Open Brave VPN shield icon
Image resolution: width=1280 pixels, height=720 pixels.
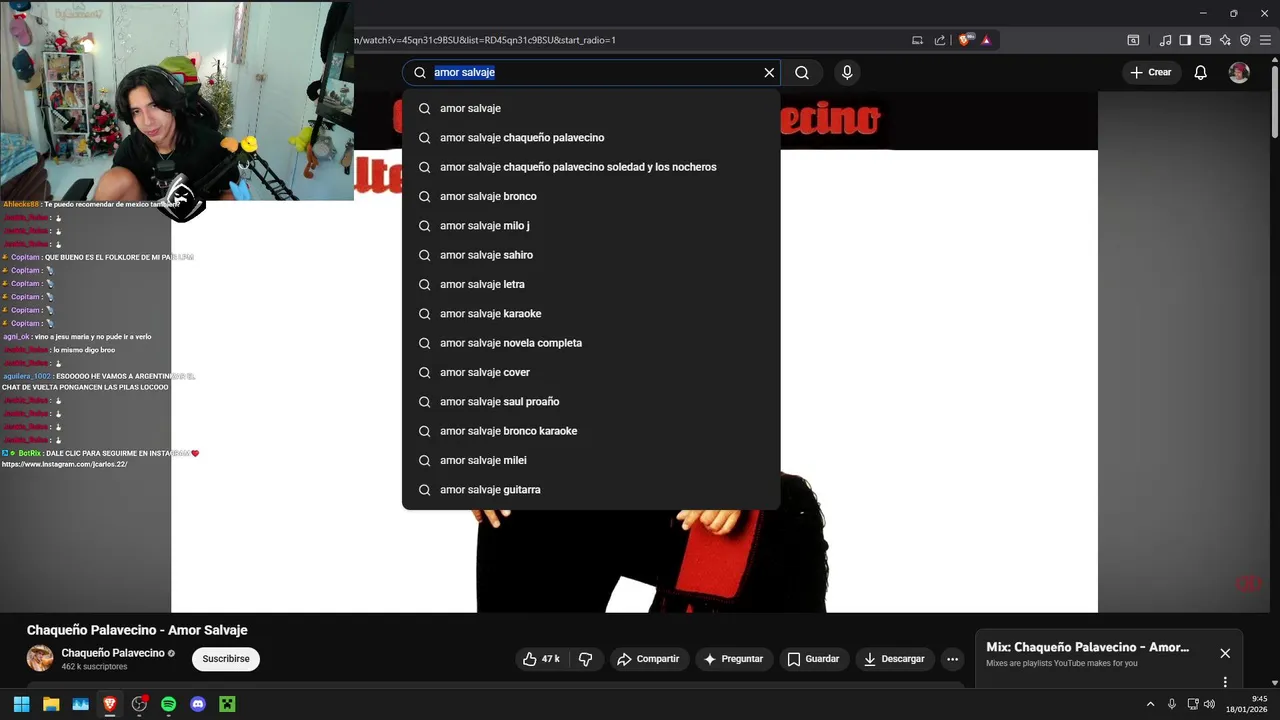1245,40
